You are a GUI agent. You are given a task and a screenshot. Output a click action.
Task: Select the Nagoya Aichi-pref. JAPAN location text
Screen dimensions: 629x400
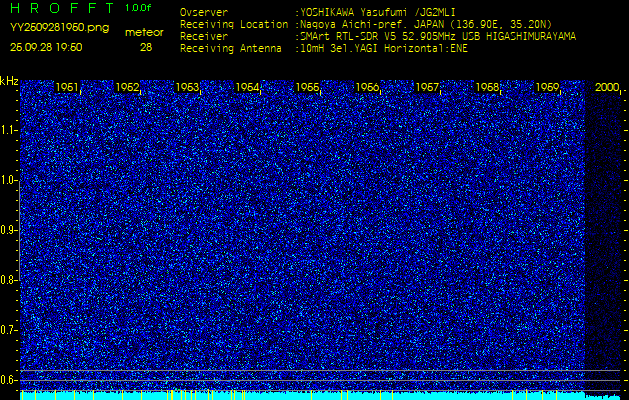pyautogui.click(x=426, y=24)
